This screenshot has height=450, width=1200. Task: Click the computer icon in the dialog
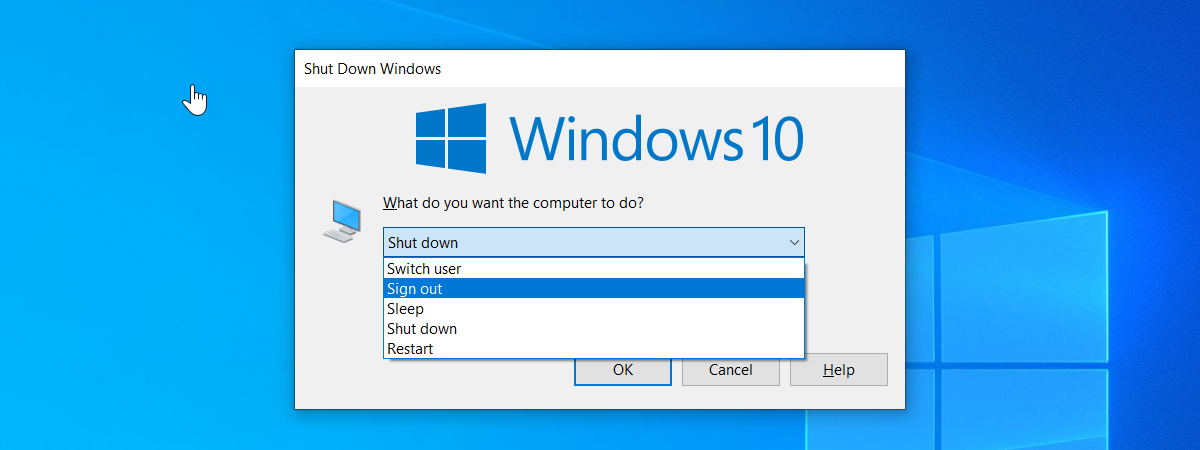pos(342,220)
